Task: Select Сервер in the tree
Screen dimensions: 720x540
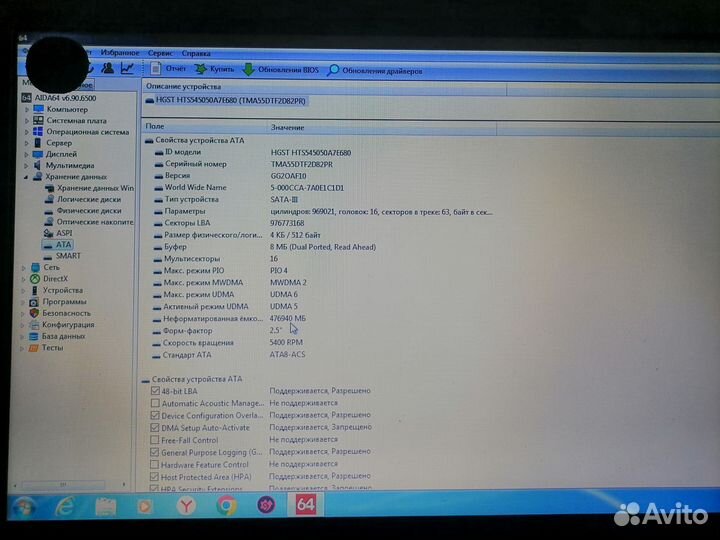Action: (52, 143)
